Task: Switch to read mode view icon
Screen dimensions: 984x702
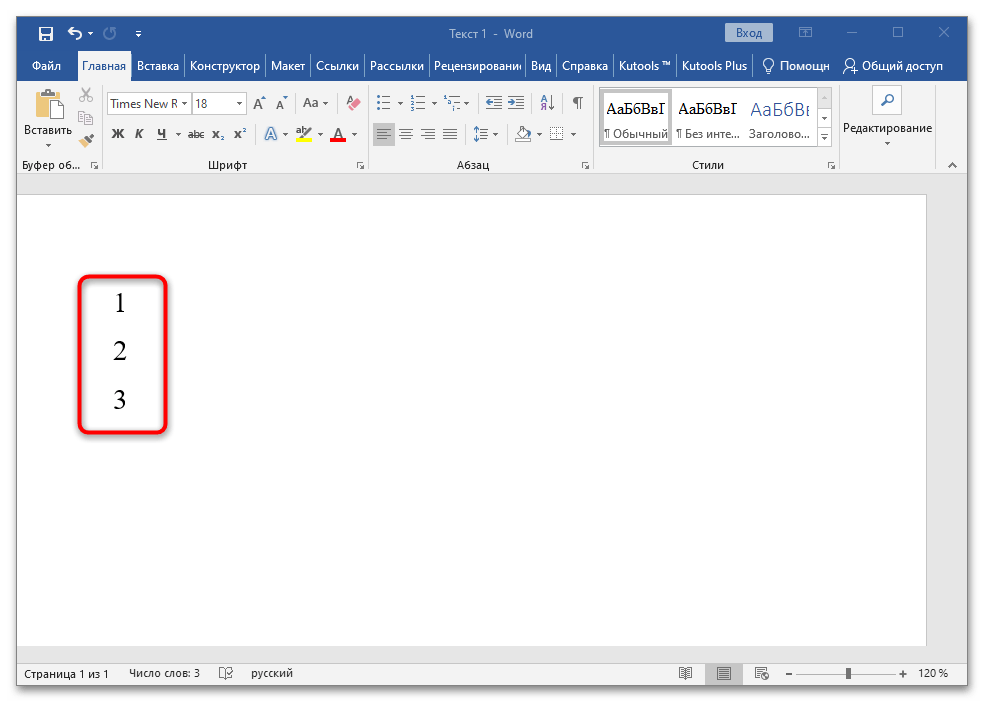Action: coord(685,673)
